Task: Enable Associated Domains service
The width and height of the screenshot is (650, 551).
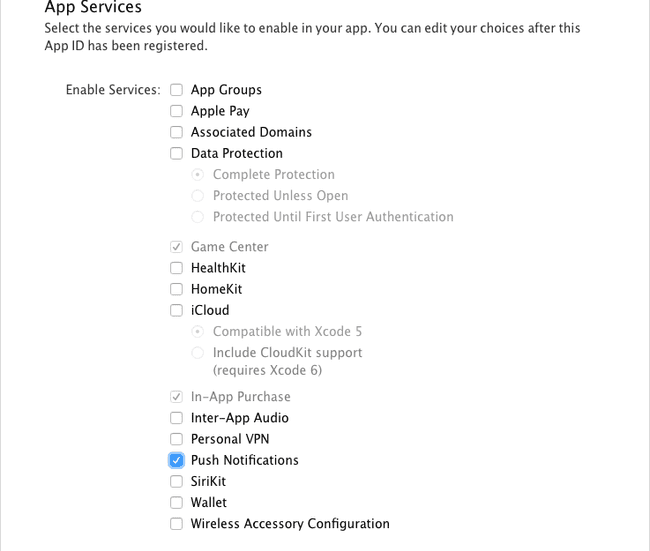Action: coord(176,132)
